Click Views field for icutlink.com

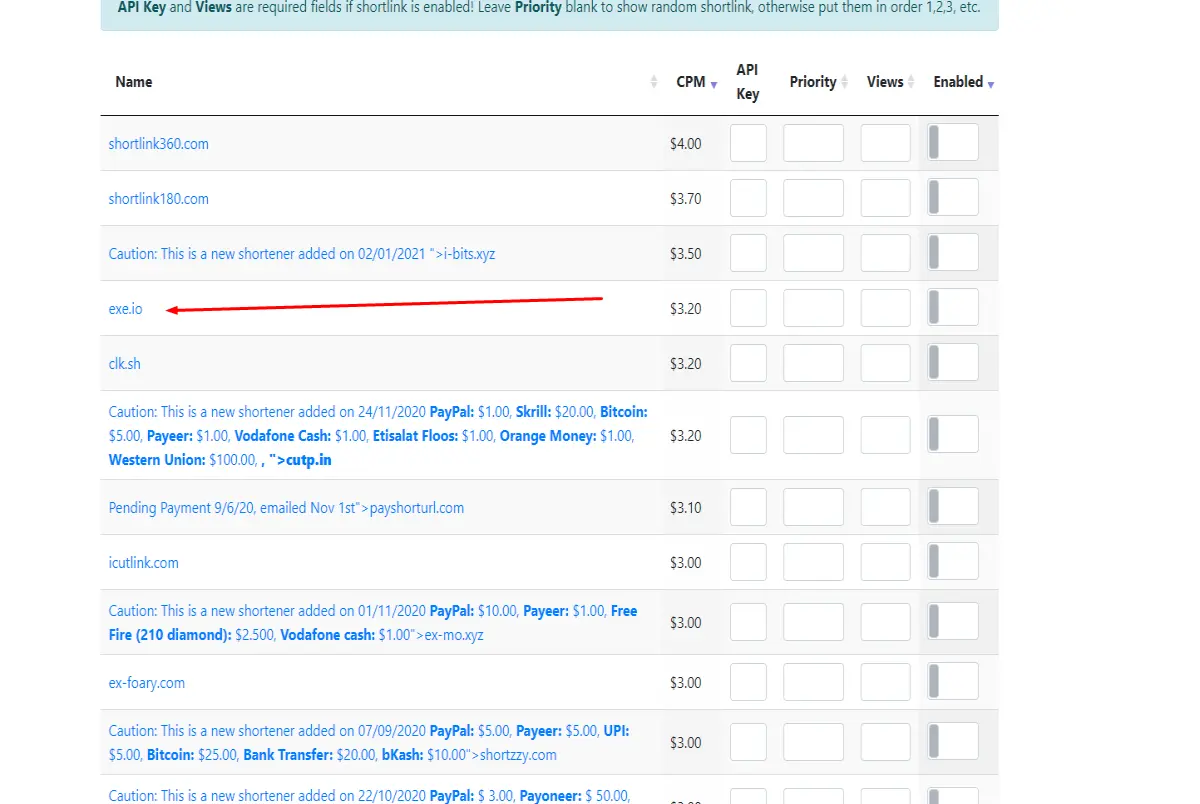(x=886, y=562)
